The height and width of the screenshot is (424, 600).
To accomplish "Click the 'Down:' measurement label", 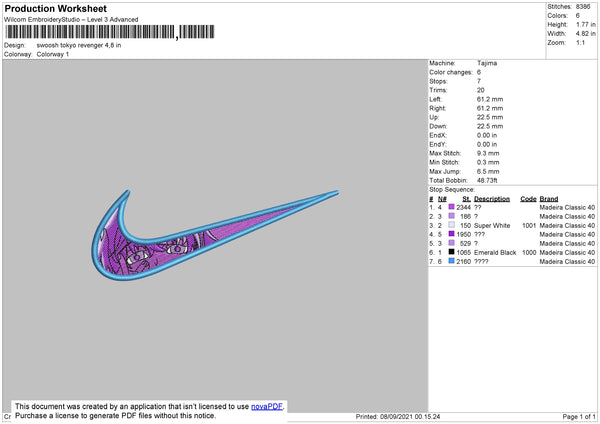I will [438, 126].
